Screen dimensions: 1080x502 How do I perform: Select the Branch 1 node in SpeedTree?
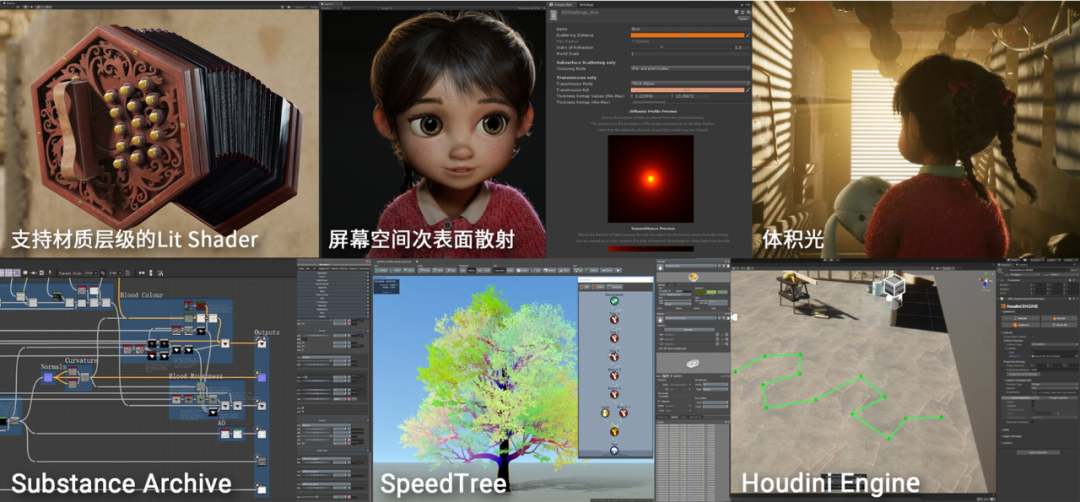[623, 413]
